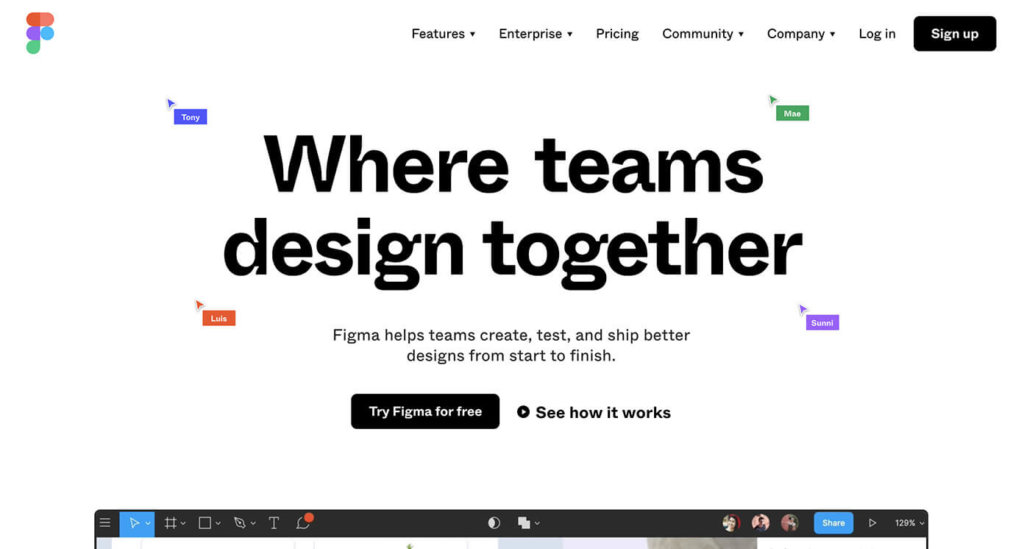This screenshot has width=1024, height=549.
Task: Open the hamburger menu in the editor toolbar
Action: pos(105,523)
